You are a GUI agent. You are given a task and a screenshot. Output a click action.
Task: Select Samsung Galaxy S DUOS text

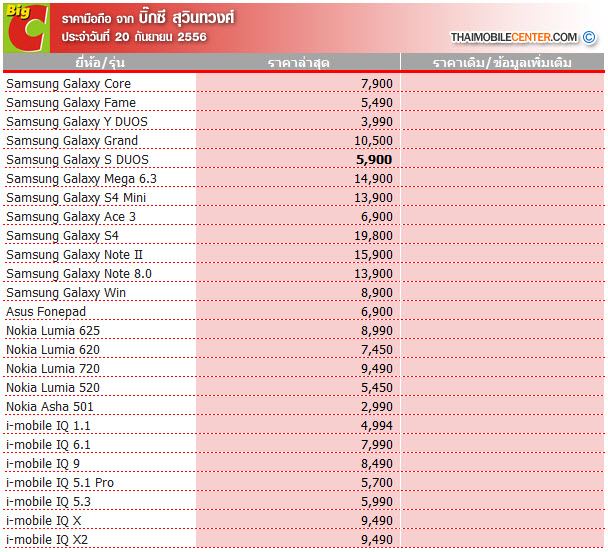pos(77,160)
